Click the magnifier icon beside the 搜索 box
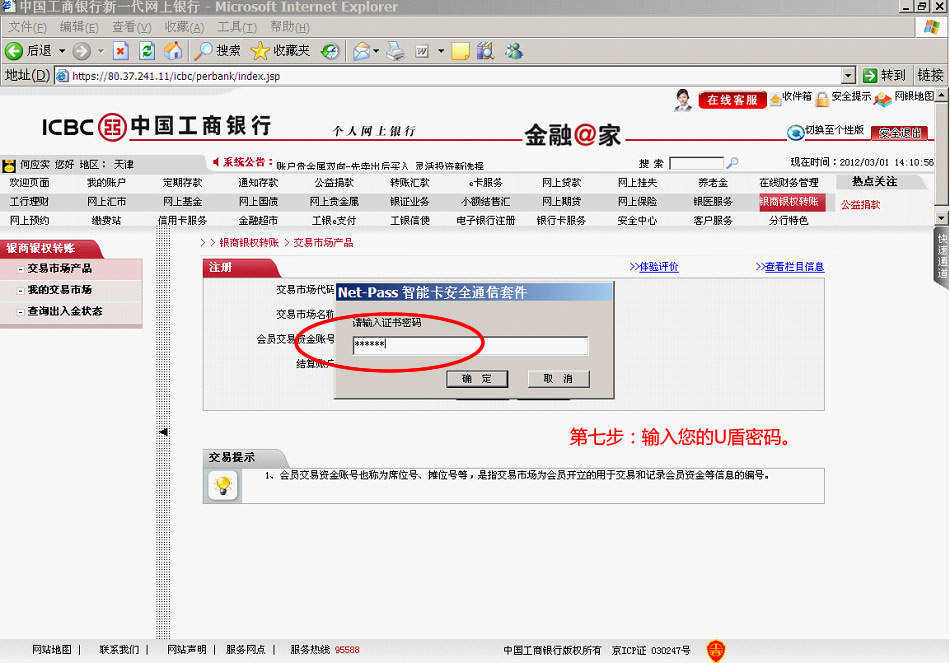 coord(732,162)
